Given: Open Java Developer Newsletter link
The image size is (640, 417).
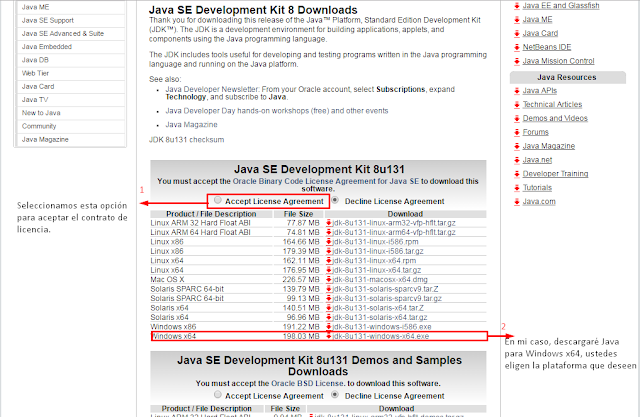Looking at the screenshot, I should pos(212,89).
